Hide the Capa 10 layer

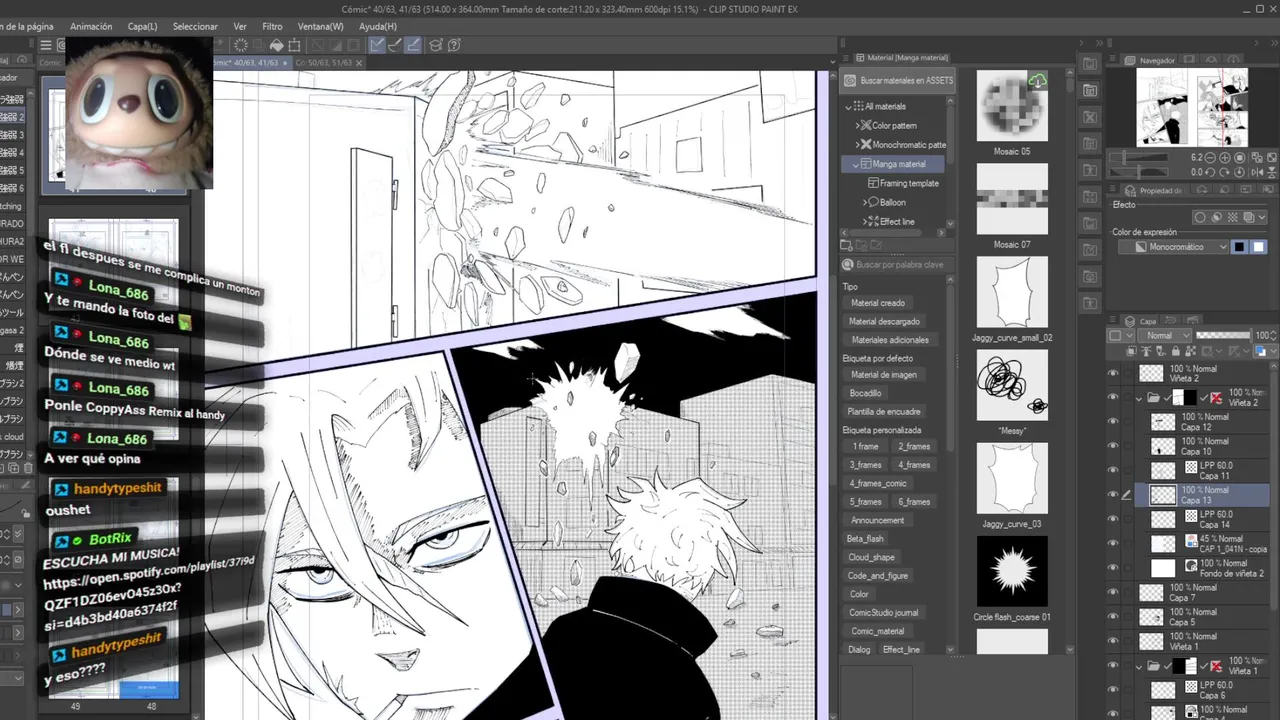pyautogui.click(x=1113, y=446)
